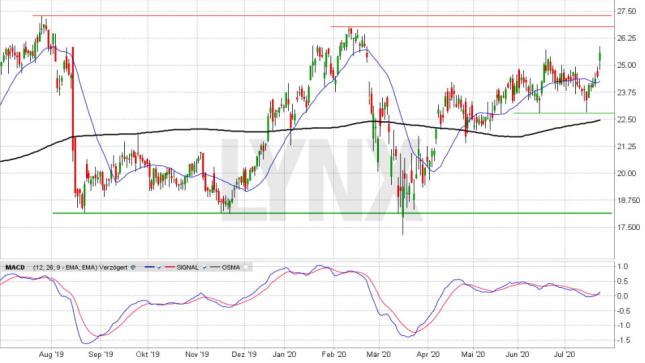
Task: Select the 25.00 price axis label
Action: [x=626, y=65]
